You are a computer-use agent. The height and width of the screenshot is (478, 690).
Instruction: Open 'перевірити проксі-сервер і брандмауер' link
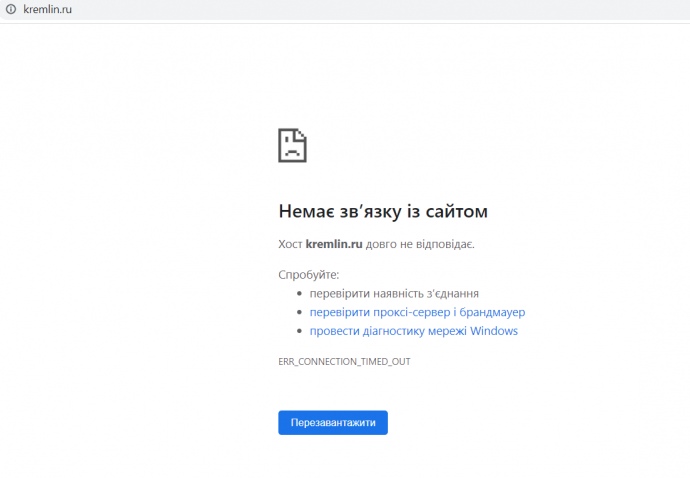417,312
